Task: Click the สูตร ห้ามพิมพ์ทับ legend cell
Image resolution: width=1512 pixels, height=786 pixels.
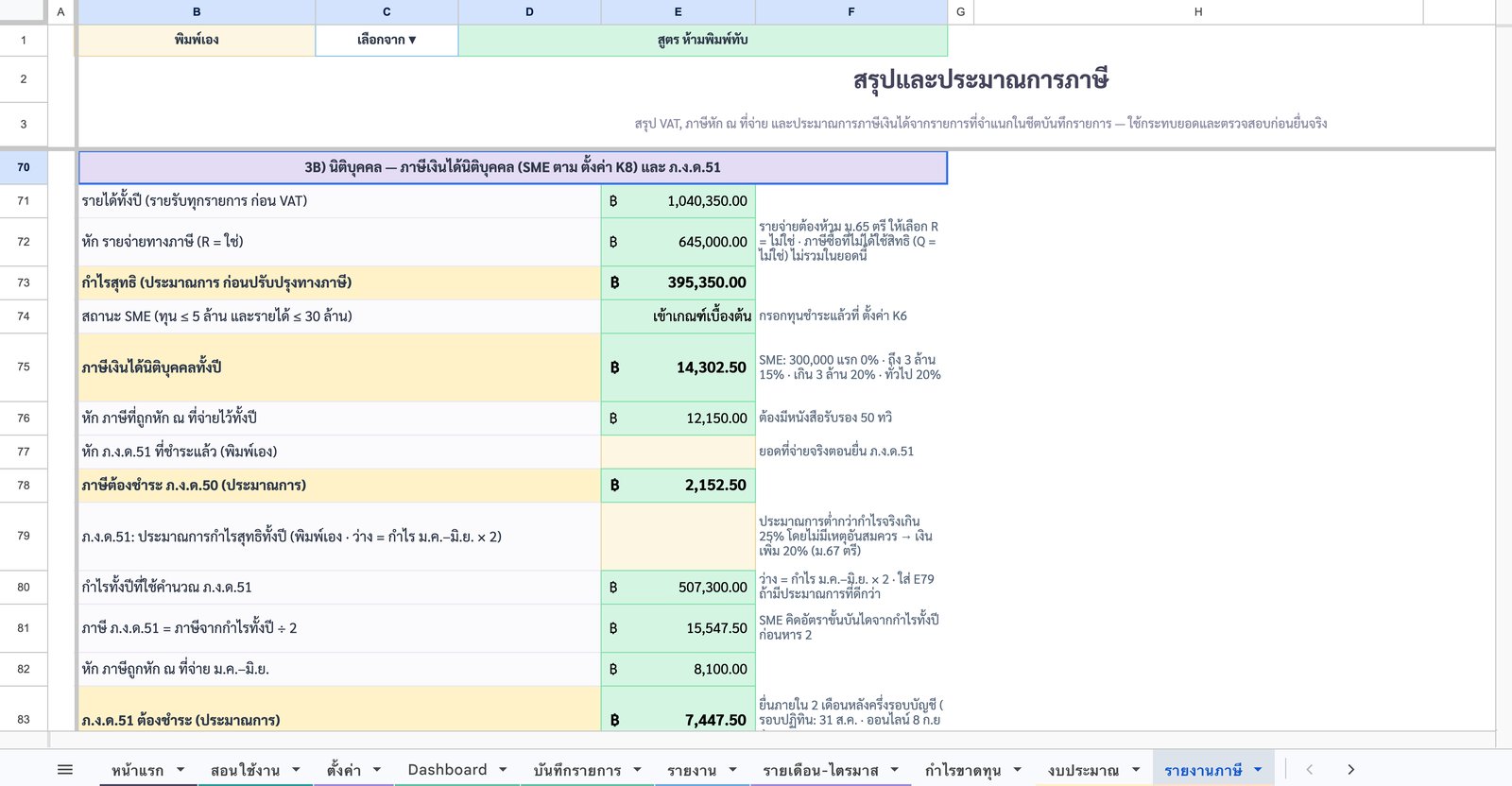Action: click(703, 41)
